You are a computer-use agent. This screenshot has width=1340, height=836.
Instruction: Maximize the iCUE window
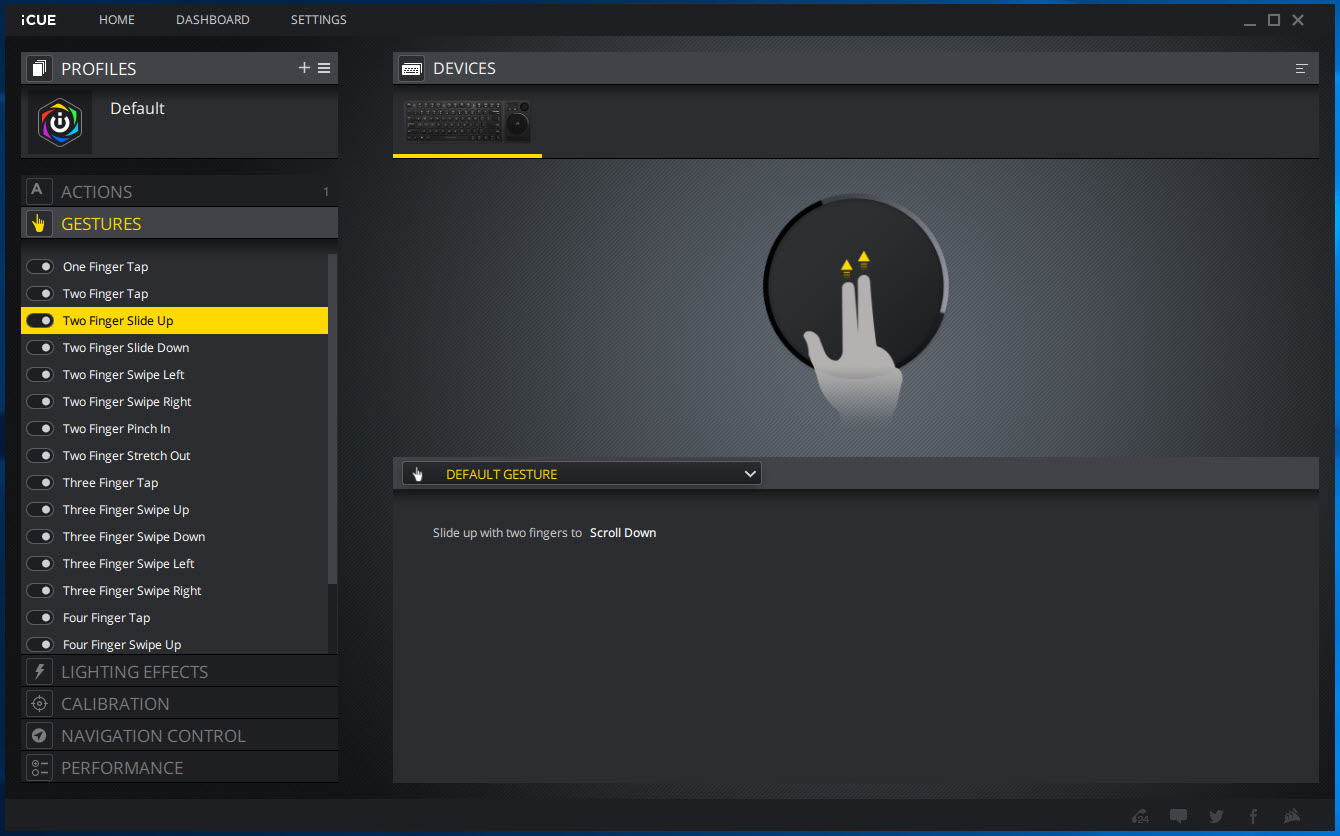click(1274, 20)
